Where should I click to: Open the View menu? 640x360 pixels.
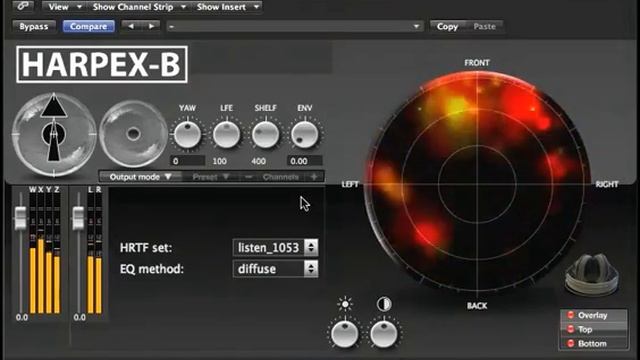coord(64,7)
